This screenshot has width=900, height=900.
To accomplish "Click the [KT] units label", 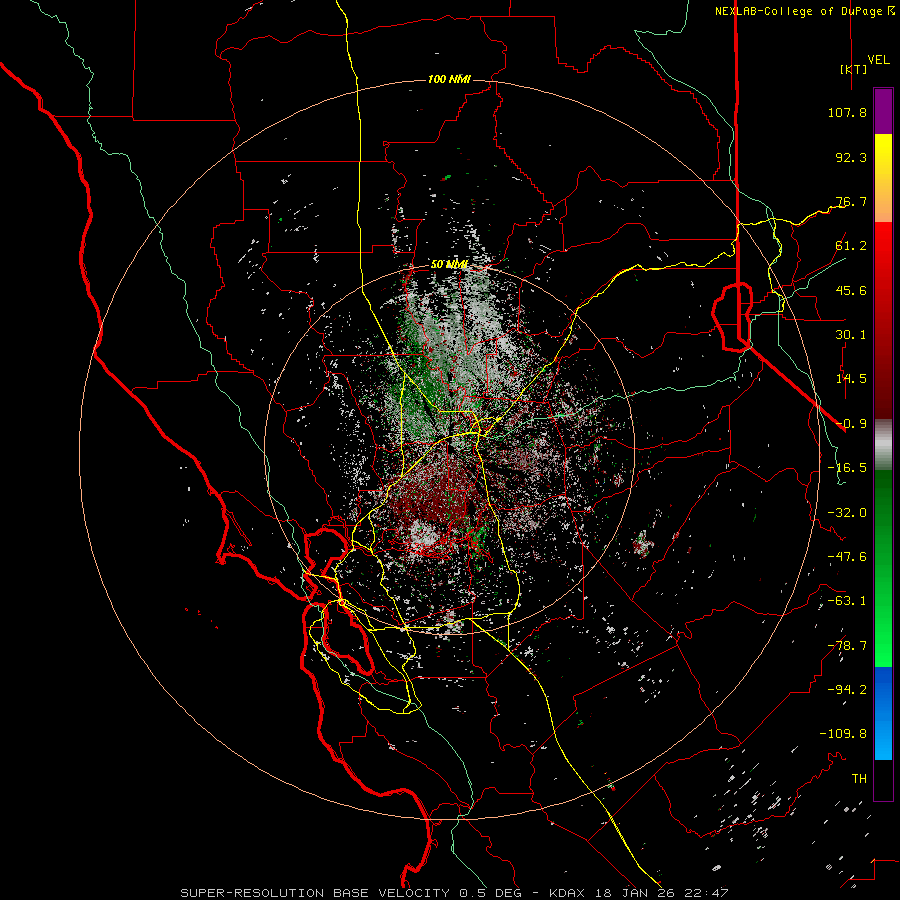I will 853,69.
